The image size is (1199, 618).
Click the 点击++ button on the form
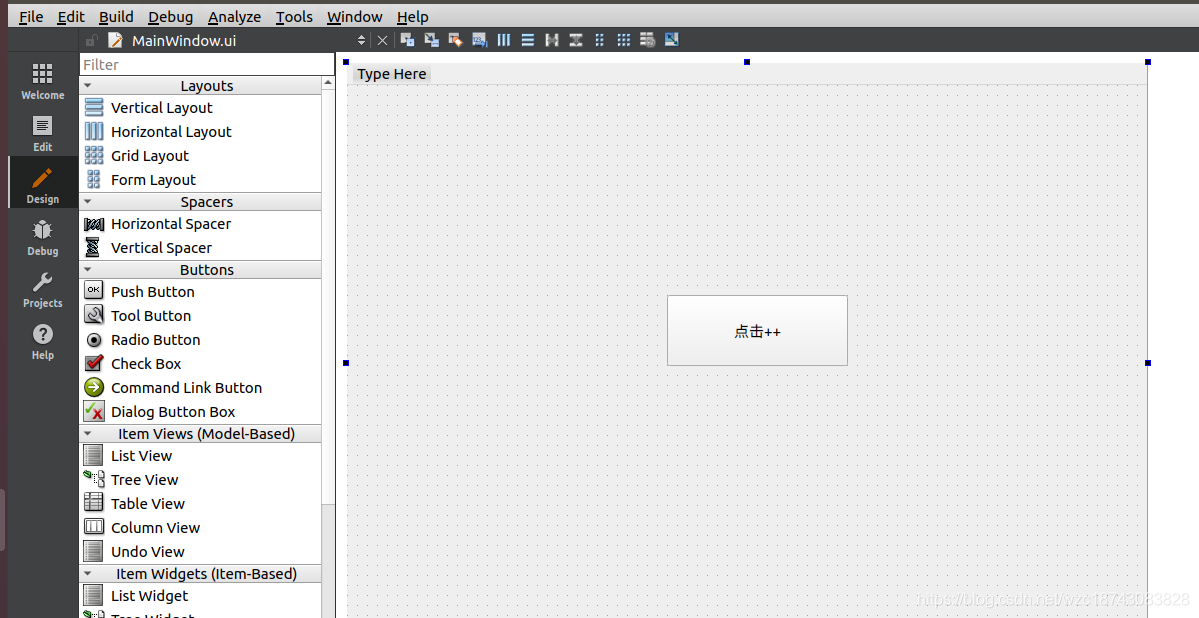click(757, 330)
